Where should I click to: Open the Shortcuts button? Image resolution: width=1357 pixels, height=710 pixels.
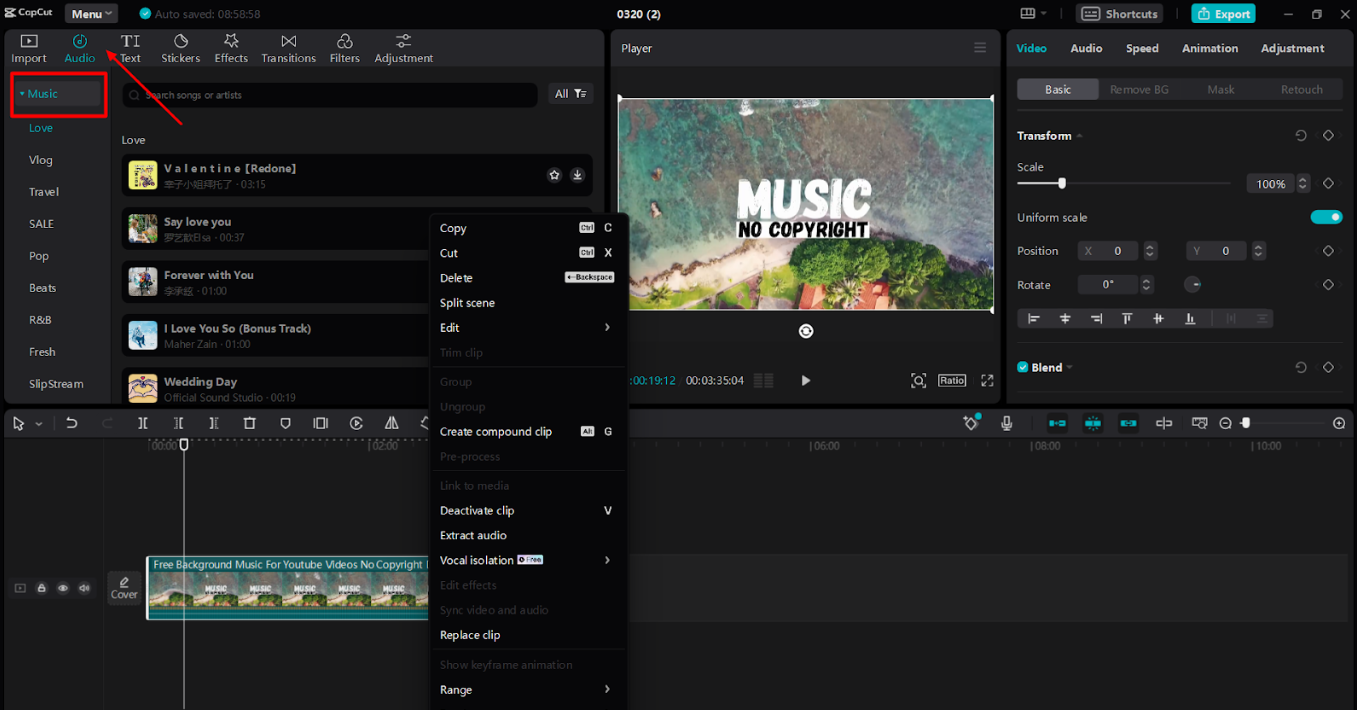(x=1120, y=14)
